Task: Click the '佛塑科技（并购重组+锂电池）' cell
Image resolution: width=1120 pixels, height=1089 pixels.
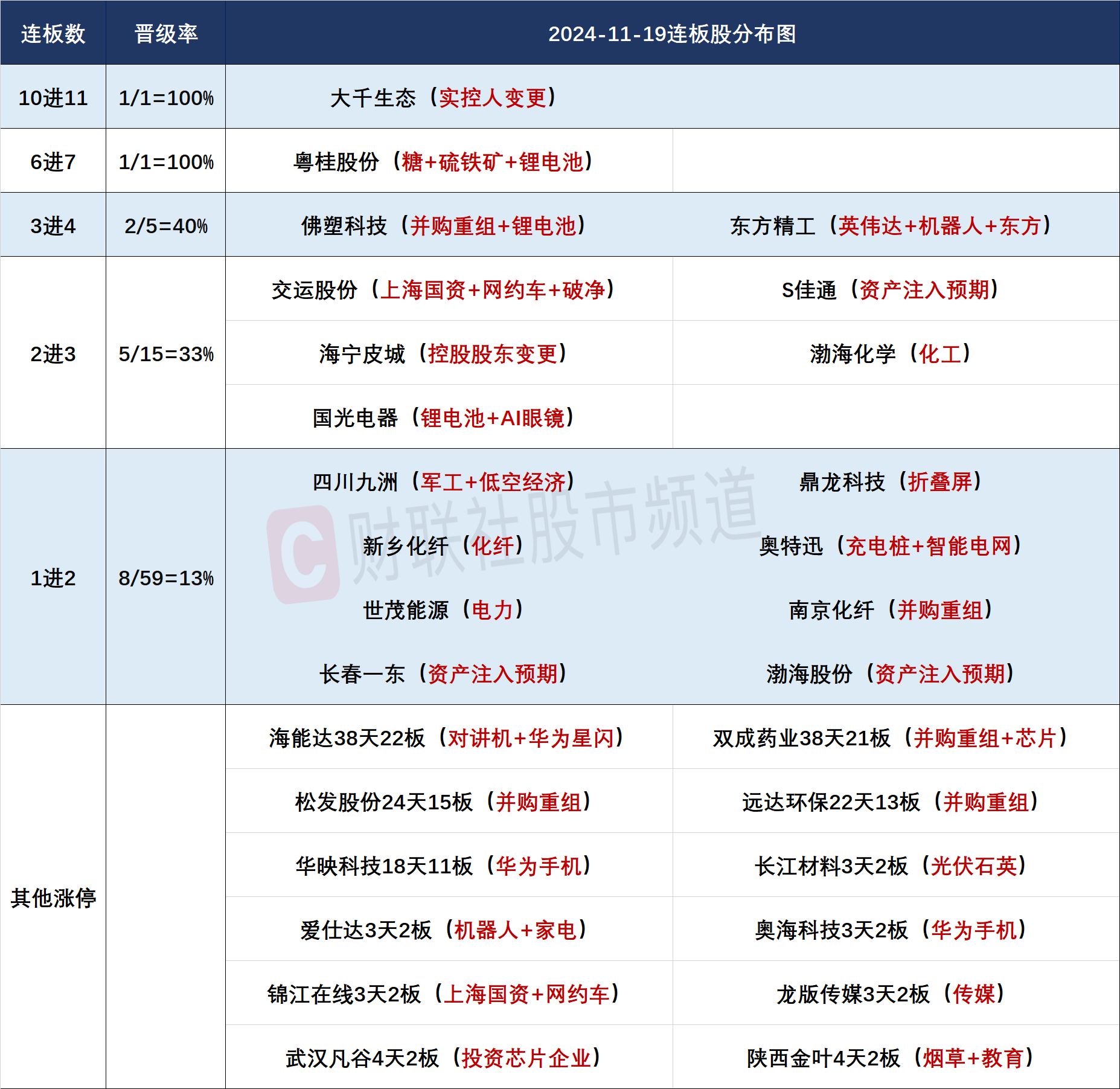Action: click(449, 226)
